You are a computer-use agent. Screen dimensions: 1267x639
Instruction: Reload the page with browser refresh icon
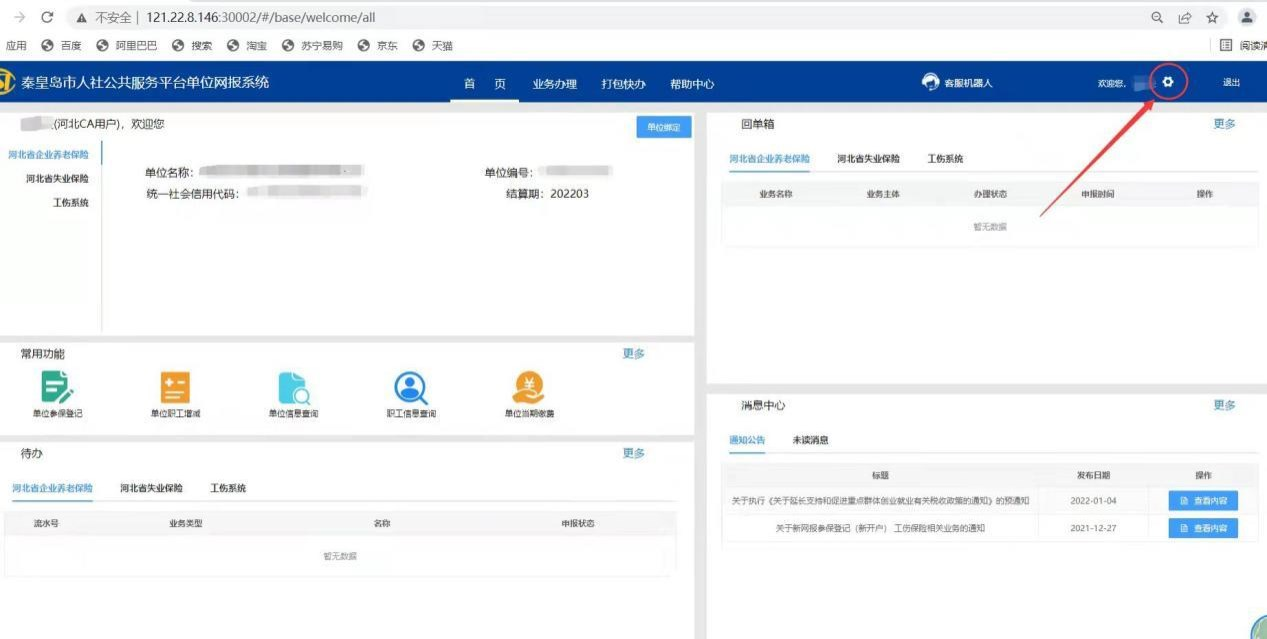[46, 17]
